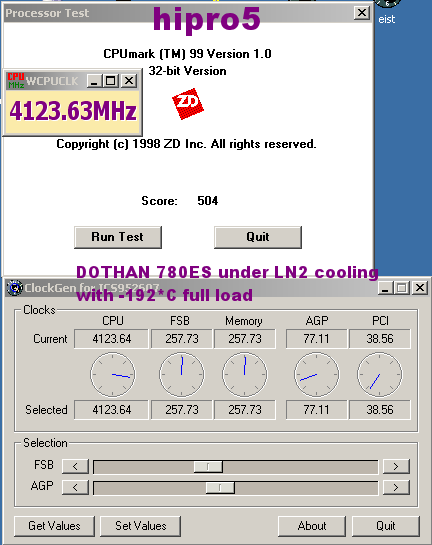Click the copyright 1998 ZD Inc. text
This screenshot has height=545, width=432.
pos(187,144)
